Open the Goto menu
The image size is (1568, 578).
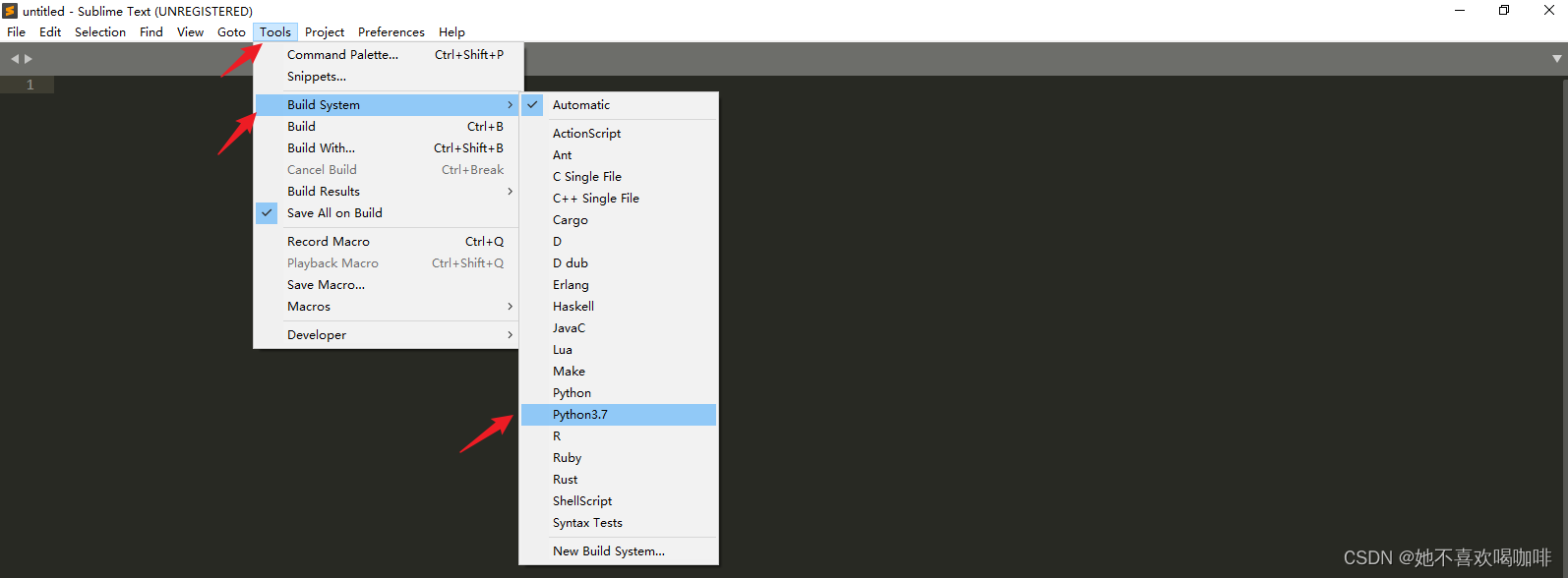point(231,31)
